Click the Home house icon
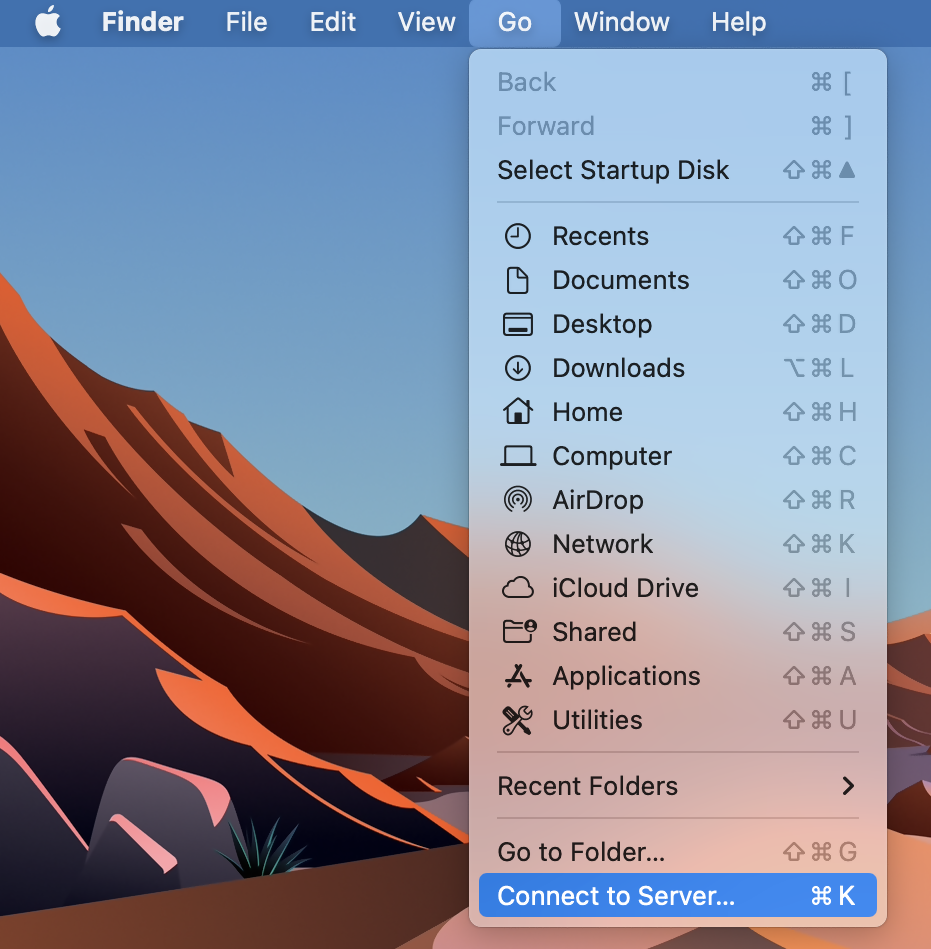 coord(518,412)
